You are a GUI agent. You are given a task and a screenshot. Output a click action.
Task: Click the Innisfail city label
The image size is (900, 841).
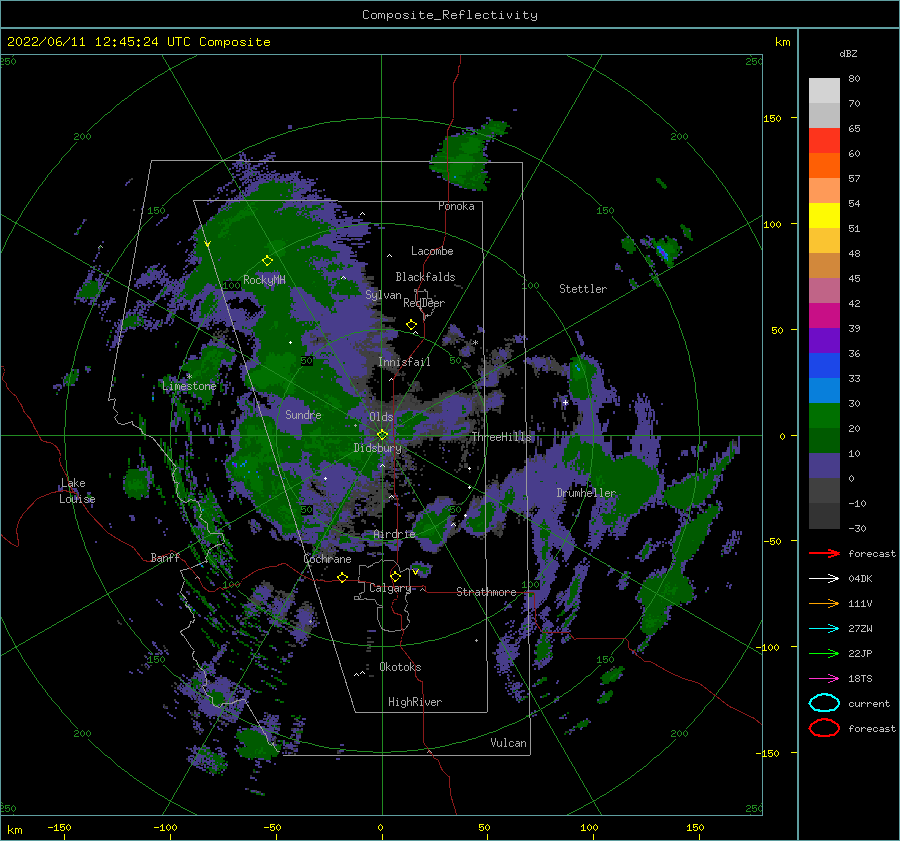coord(404,362)
